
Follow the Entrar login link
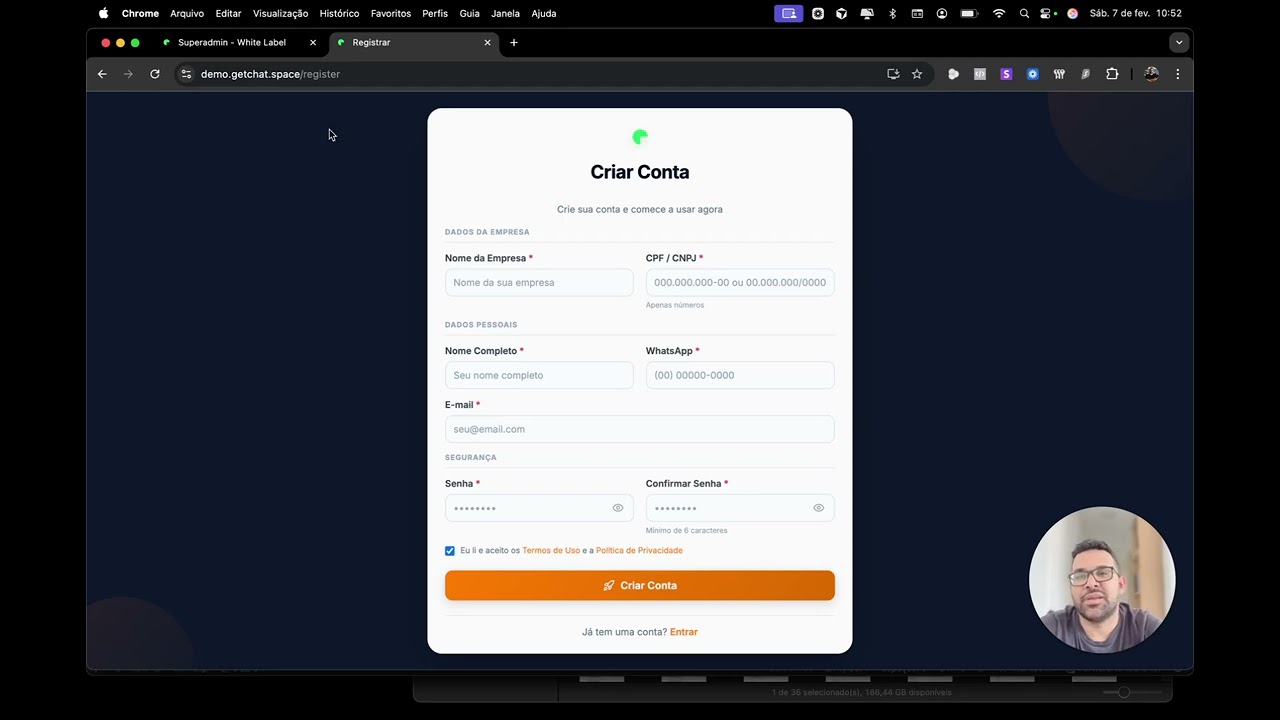(684, 632)
